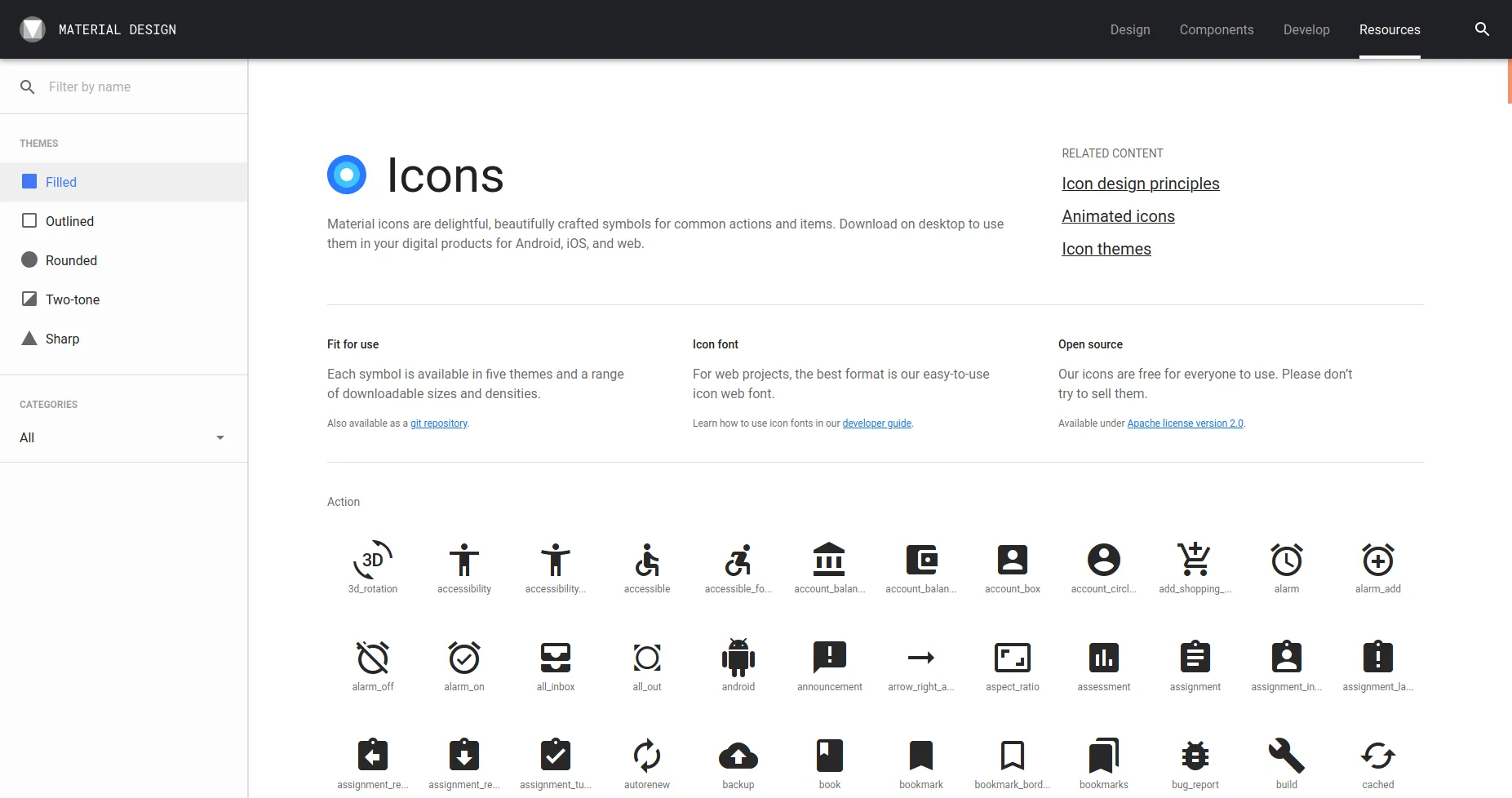Choose the account_circle icon
The width and height of the screenshot is (1512, 798).
tap(1104, 561)
